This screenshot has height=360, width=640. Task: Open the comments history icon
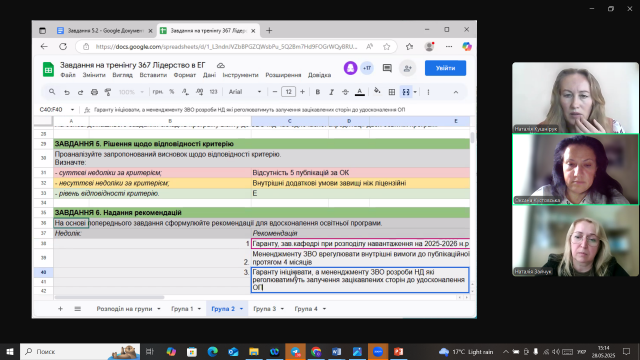tap(387, 68)
